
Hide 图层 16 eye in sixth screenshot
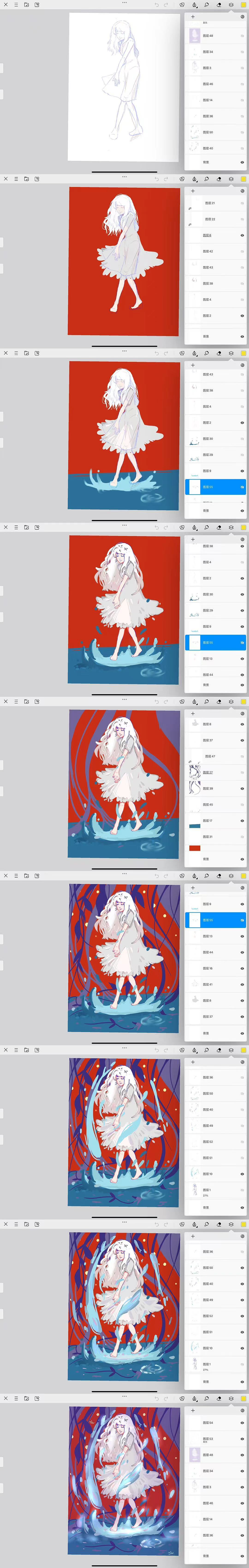tap(242, 968)
